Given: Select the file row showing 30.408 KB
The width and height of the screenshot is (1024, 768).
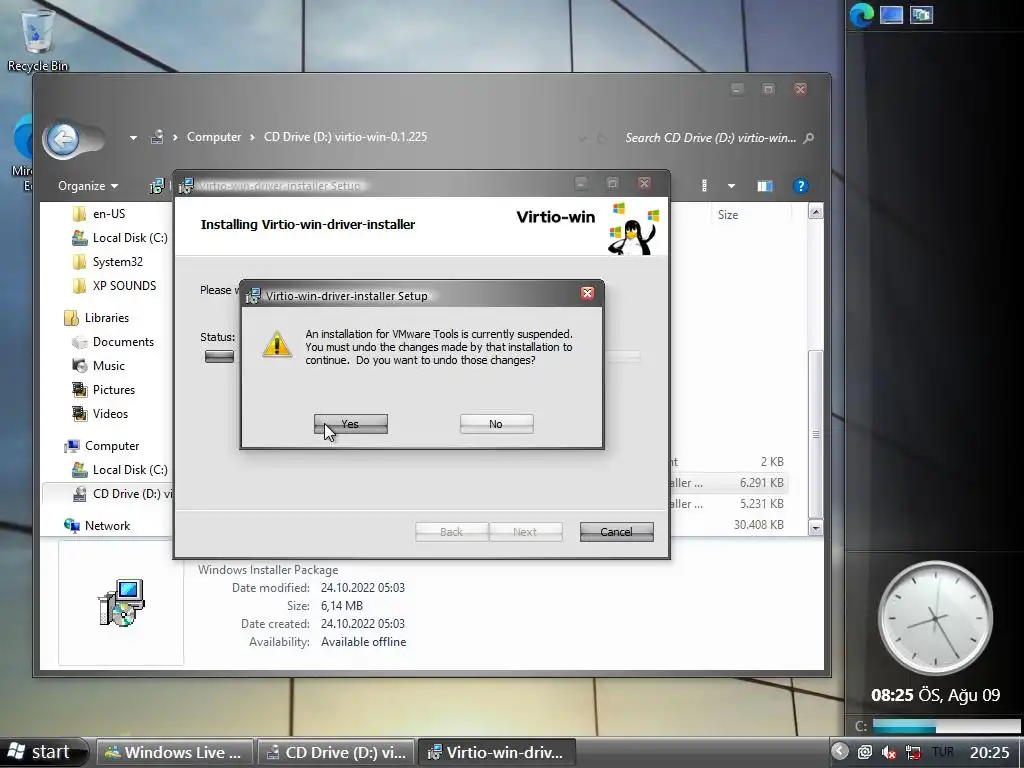Looking at the screenshot, I should 728,525.
